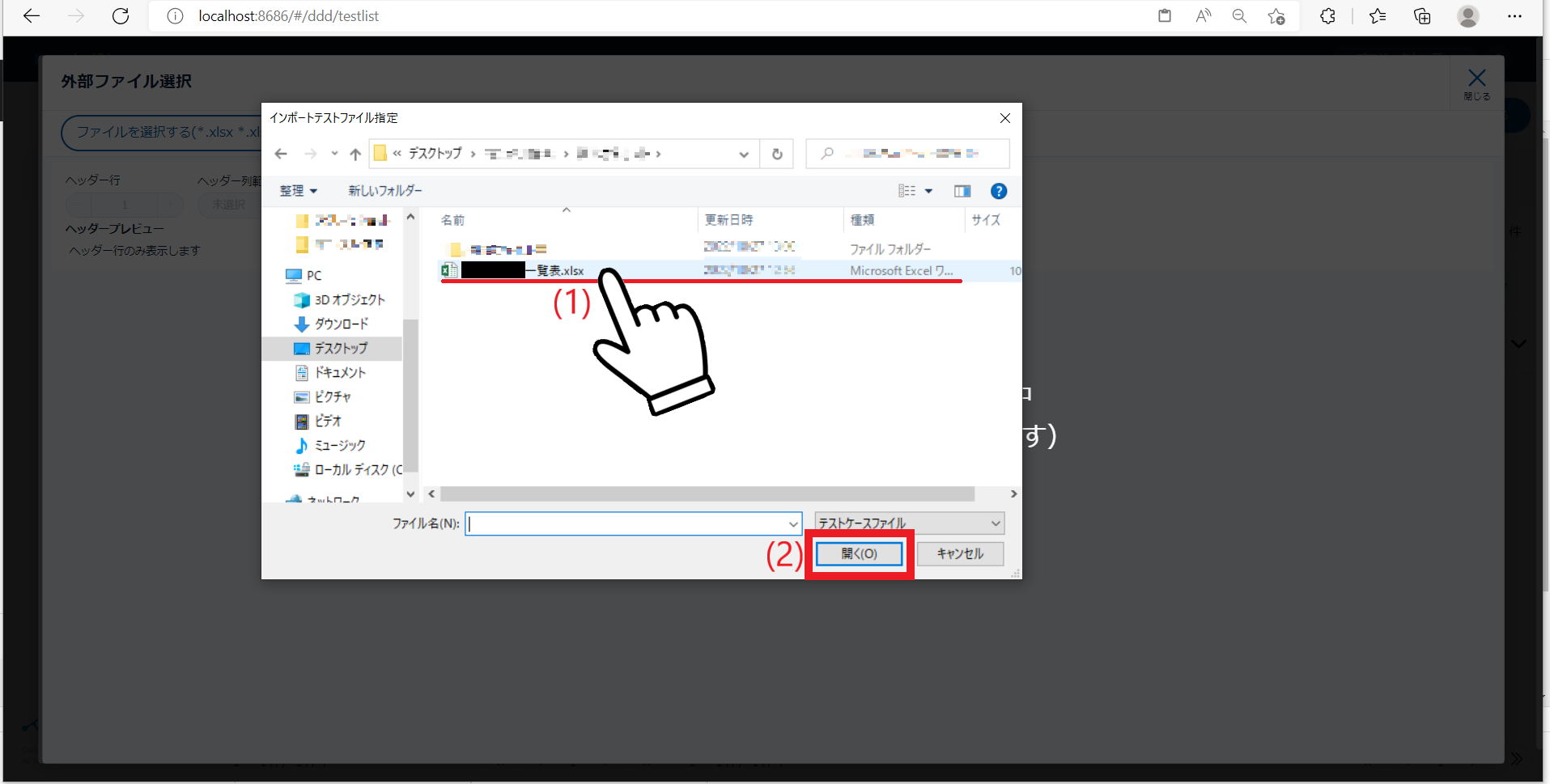Select ダウンロード in the navigation tree
This screenshot has width=1550, height=784.
[x=341, y=324]
